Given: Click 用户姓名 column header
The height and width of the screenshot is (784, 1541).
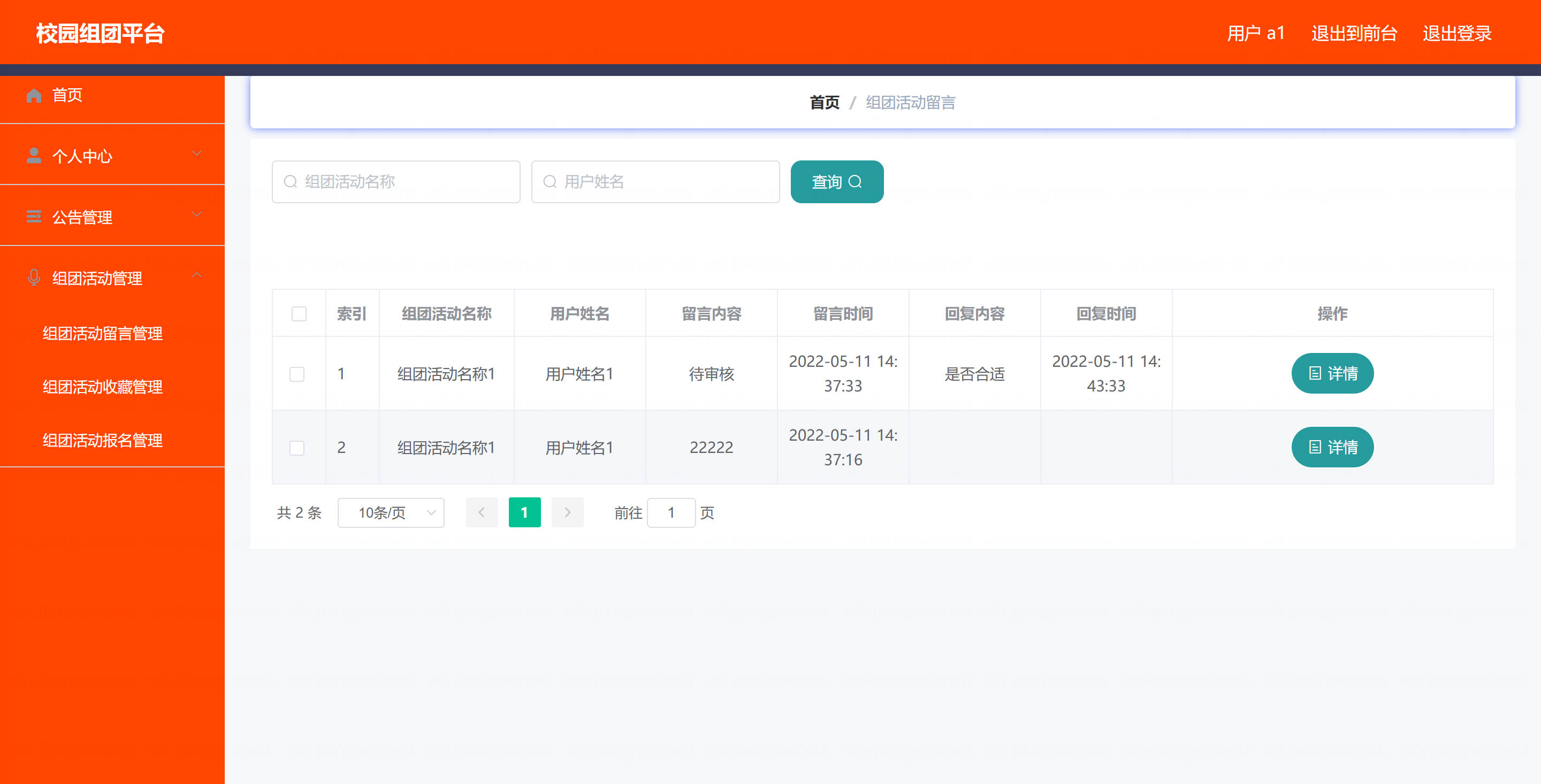Looking at the screenshot, I should pos(579,314).
